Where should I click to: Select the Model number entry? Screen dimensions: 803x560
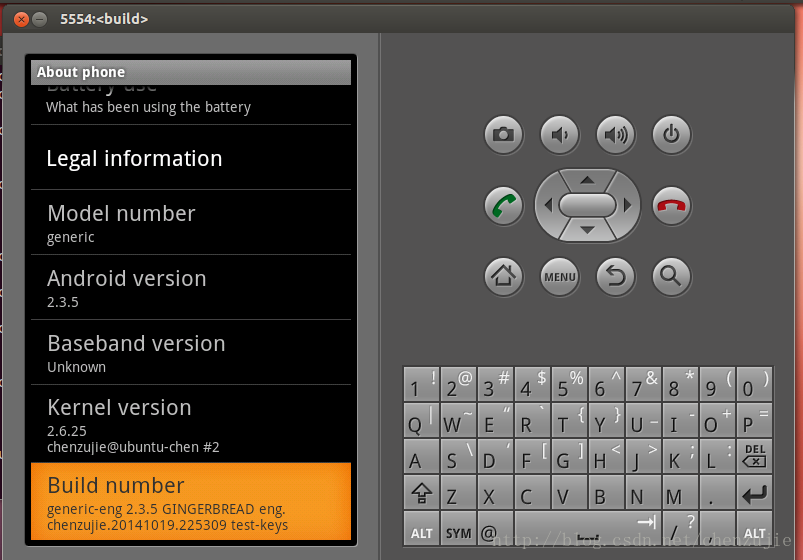coord(191,223)
